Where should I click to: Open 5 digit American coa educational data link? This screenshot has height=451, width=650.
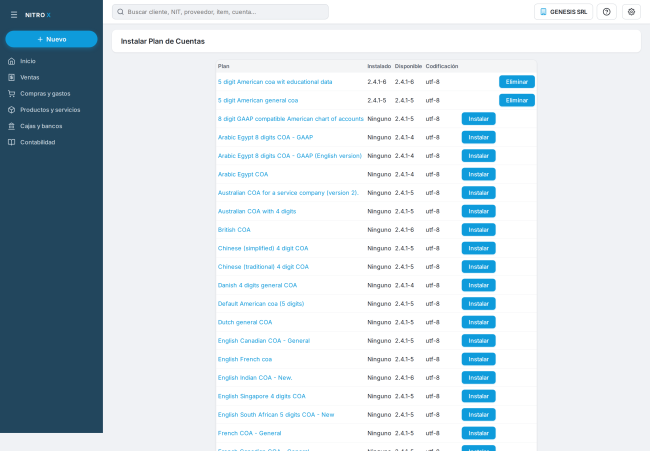275,82
